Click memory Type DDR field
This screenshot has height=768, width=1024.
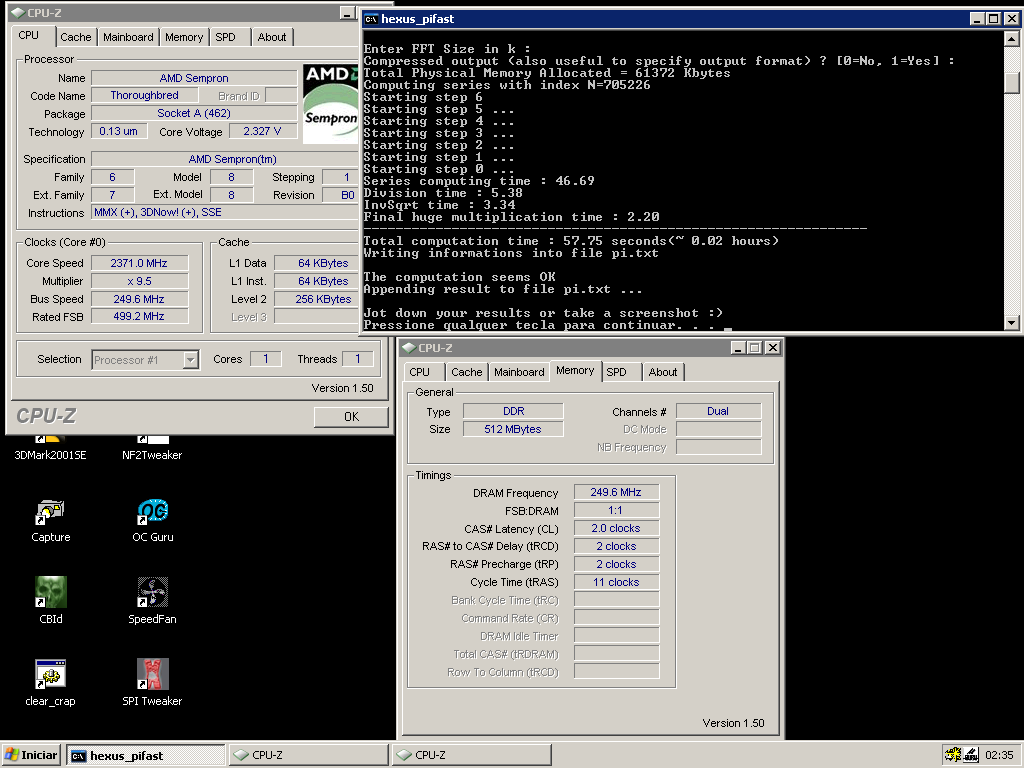513,411
